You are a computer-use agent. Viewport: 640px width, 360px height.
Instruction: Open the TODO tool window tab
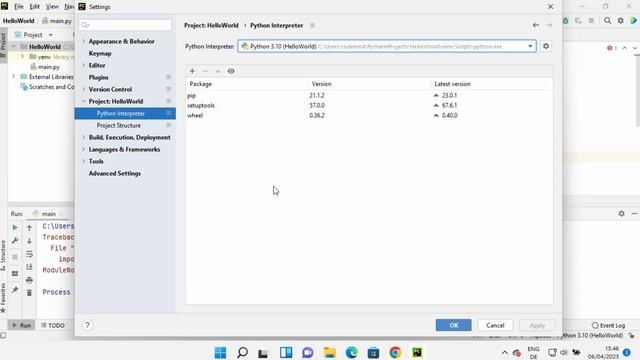53,325
